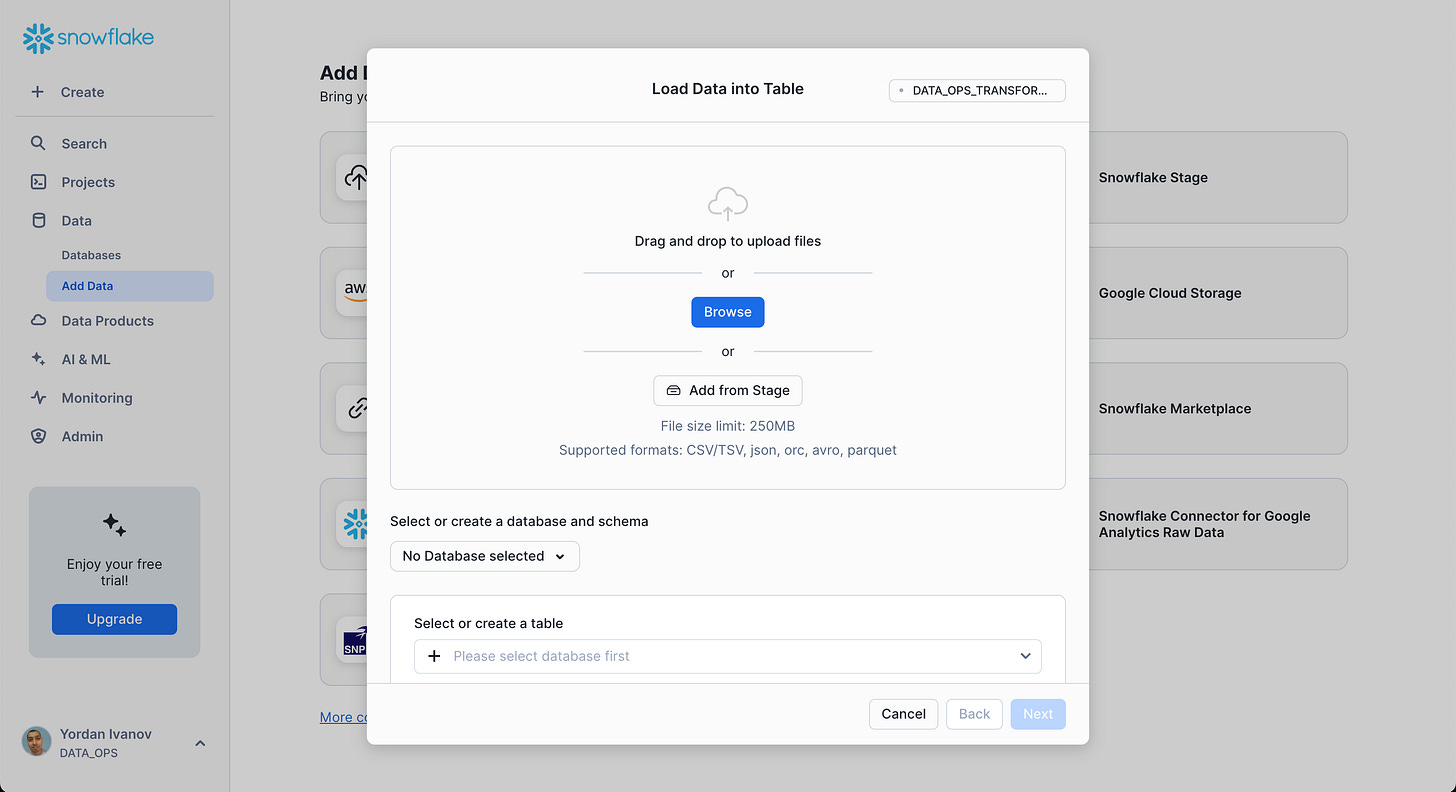Click the sparkle icon above free trial message
Screen dimensions: 1456x792
[x=114, y=524]
